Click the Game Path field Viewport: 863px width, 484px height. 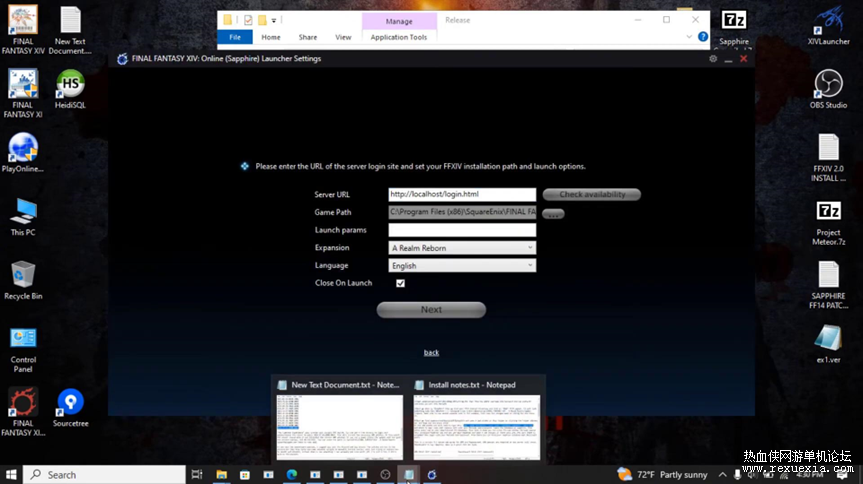pos(462,212)
